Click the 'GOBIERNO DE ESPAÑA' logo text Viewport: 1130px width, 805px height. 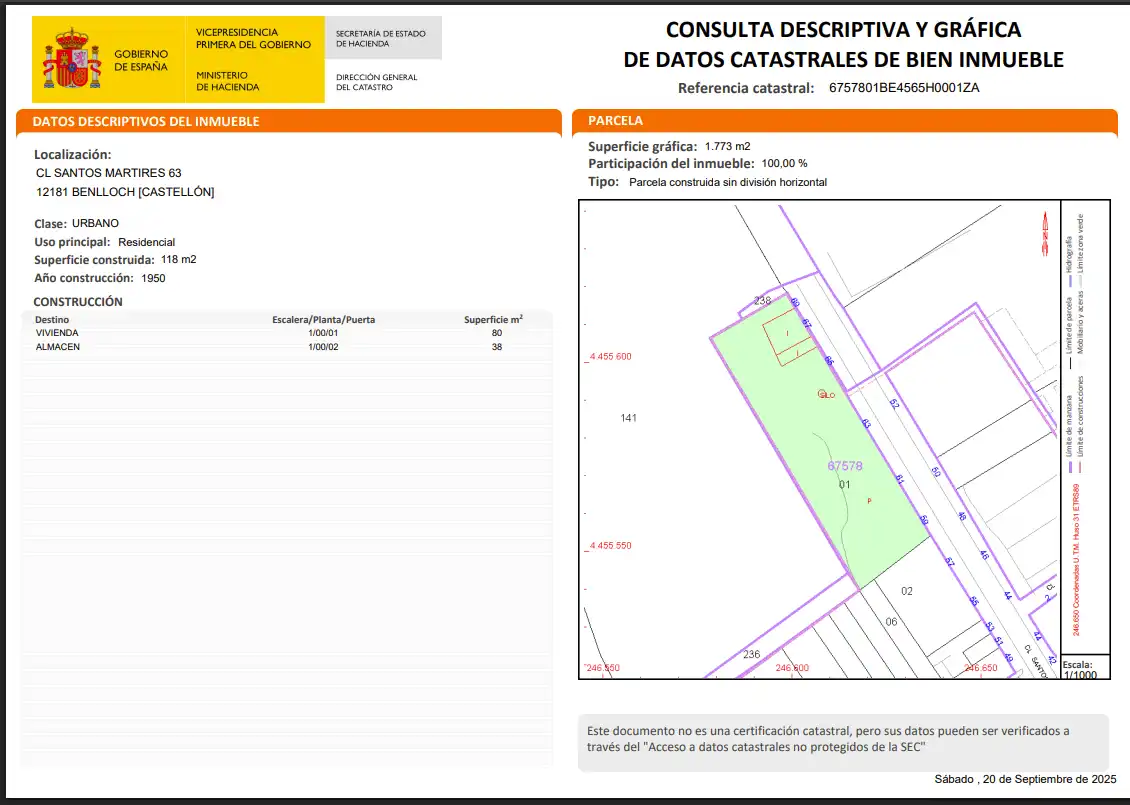(141, 60)
